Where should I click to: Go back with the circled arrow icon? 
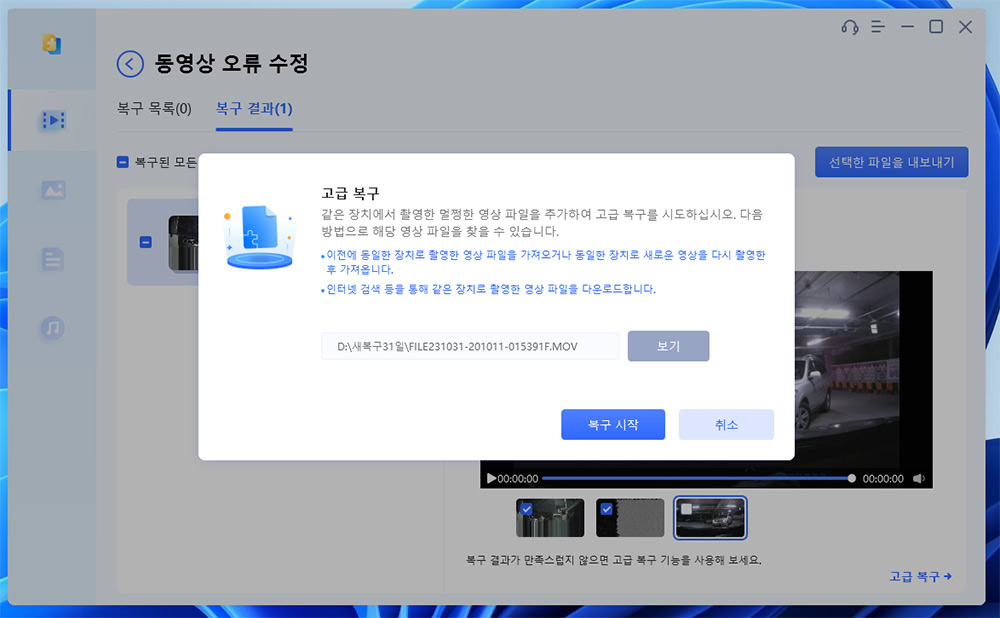pos(130,64)
